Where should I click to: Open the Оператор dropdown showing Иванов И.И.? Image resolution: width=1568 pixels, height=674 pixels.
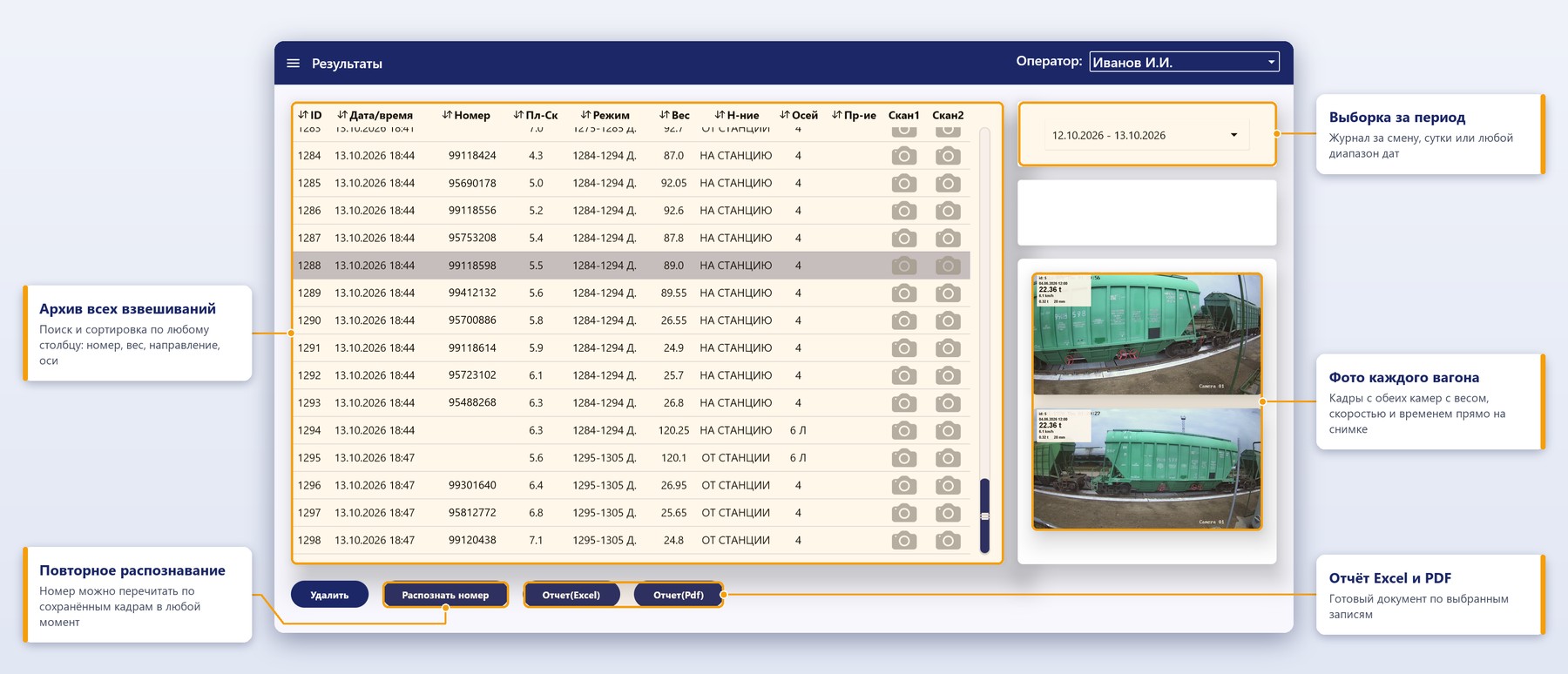[1184, 62]
